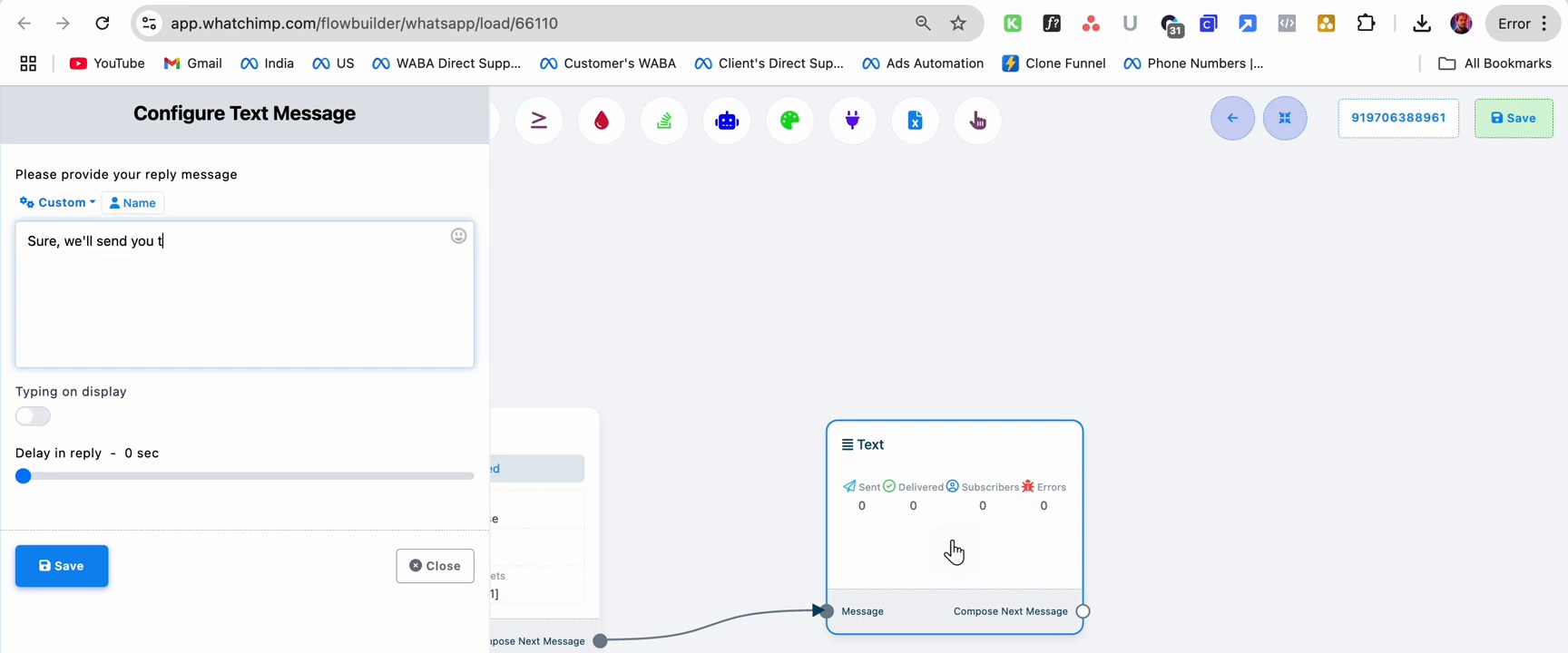Adjust the Delay in reply slider handle
This screenshot has height=653, width=1568.
click(24, 476)
